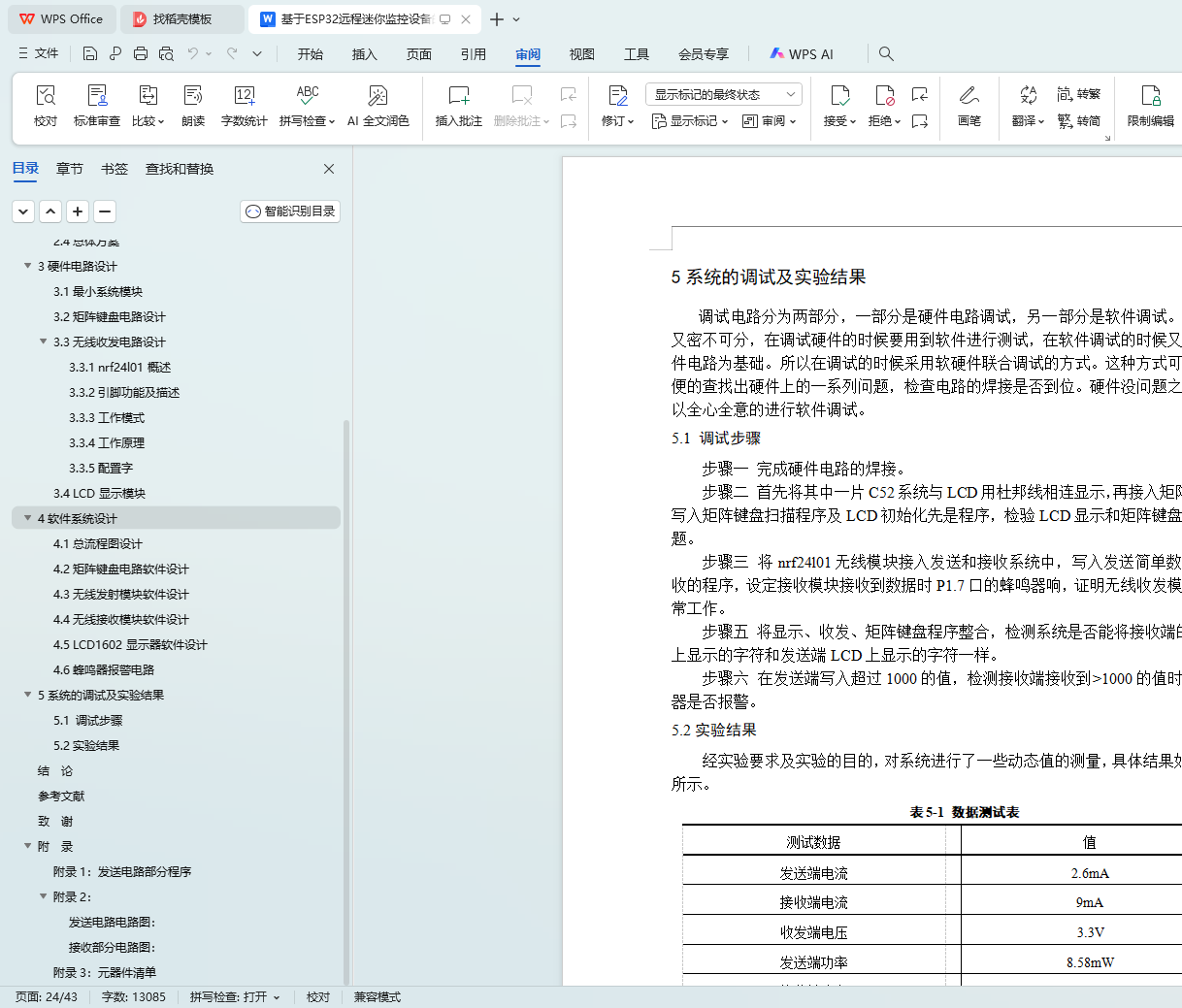Open the 显示标记的最终状态 dropdown
The height and width of the screenshot is (1008, 1182).
coord(723,94)
